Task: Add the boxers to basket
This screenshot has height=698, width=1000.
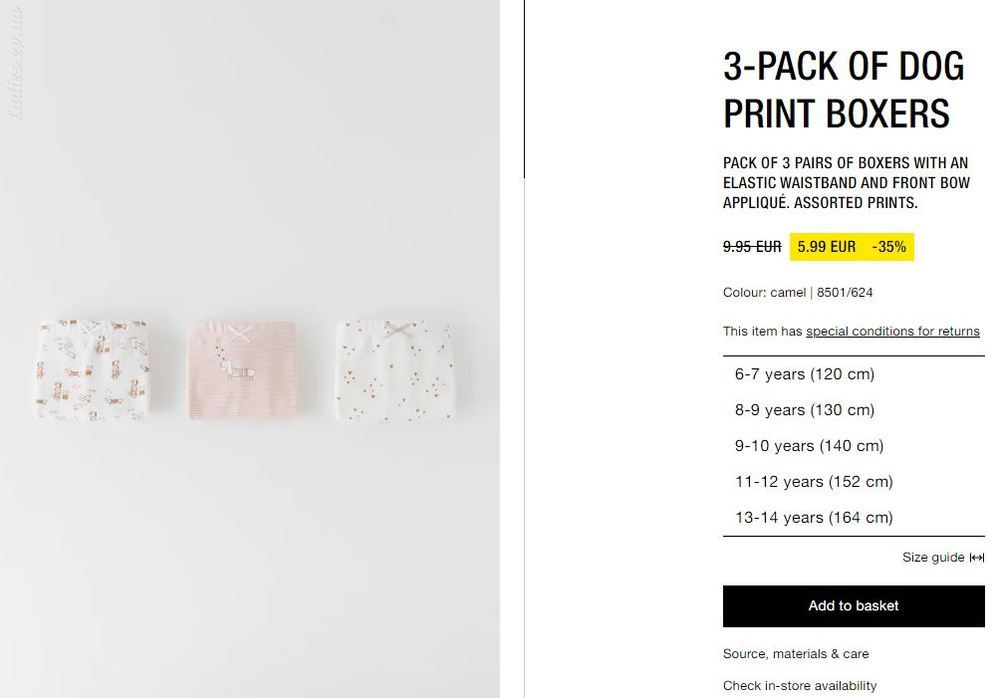Action: [x=853, y=606]
